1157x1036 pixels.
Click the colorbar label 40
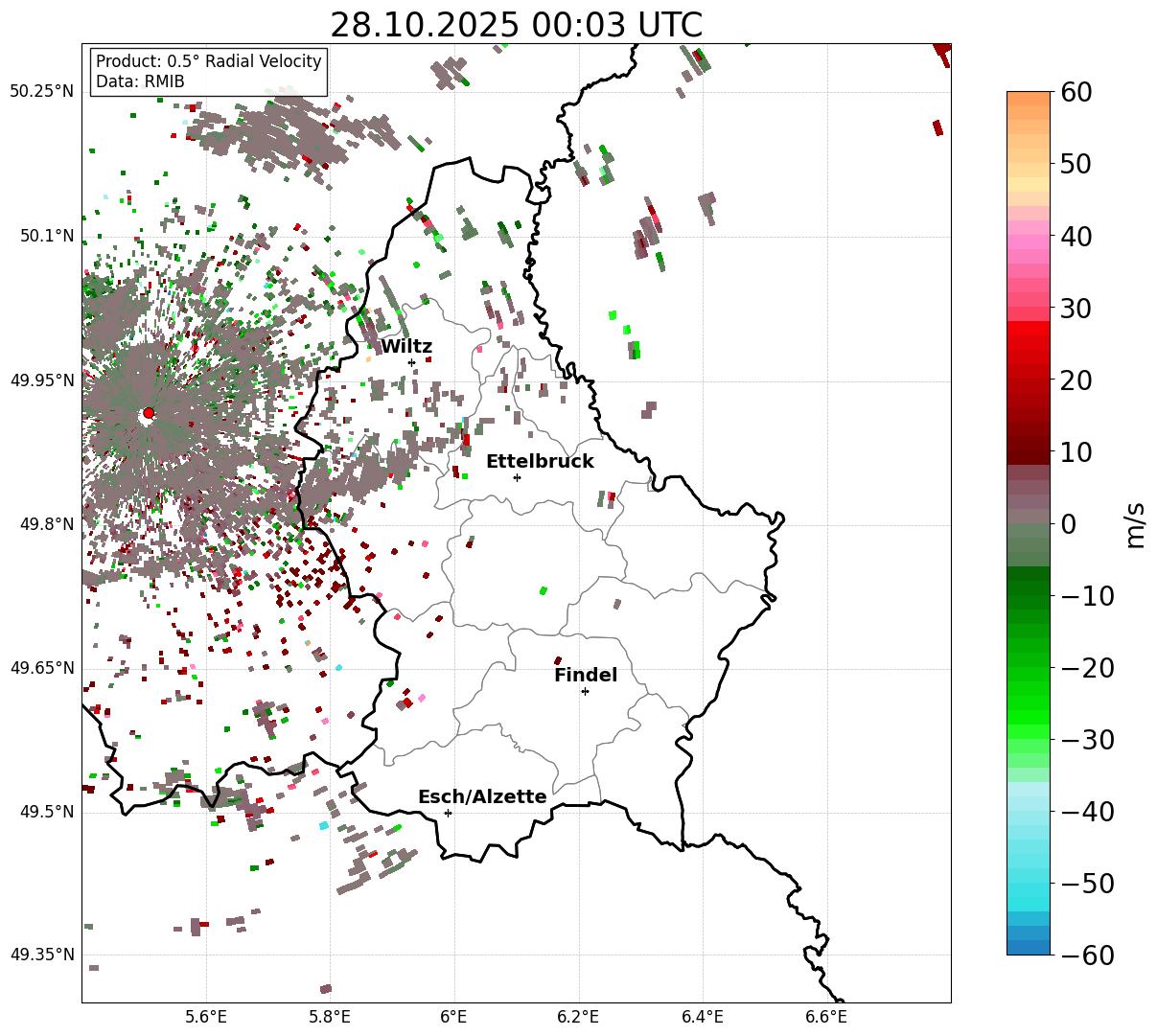(x=1076, y=236)
